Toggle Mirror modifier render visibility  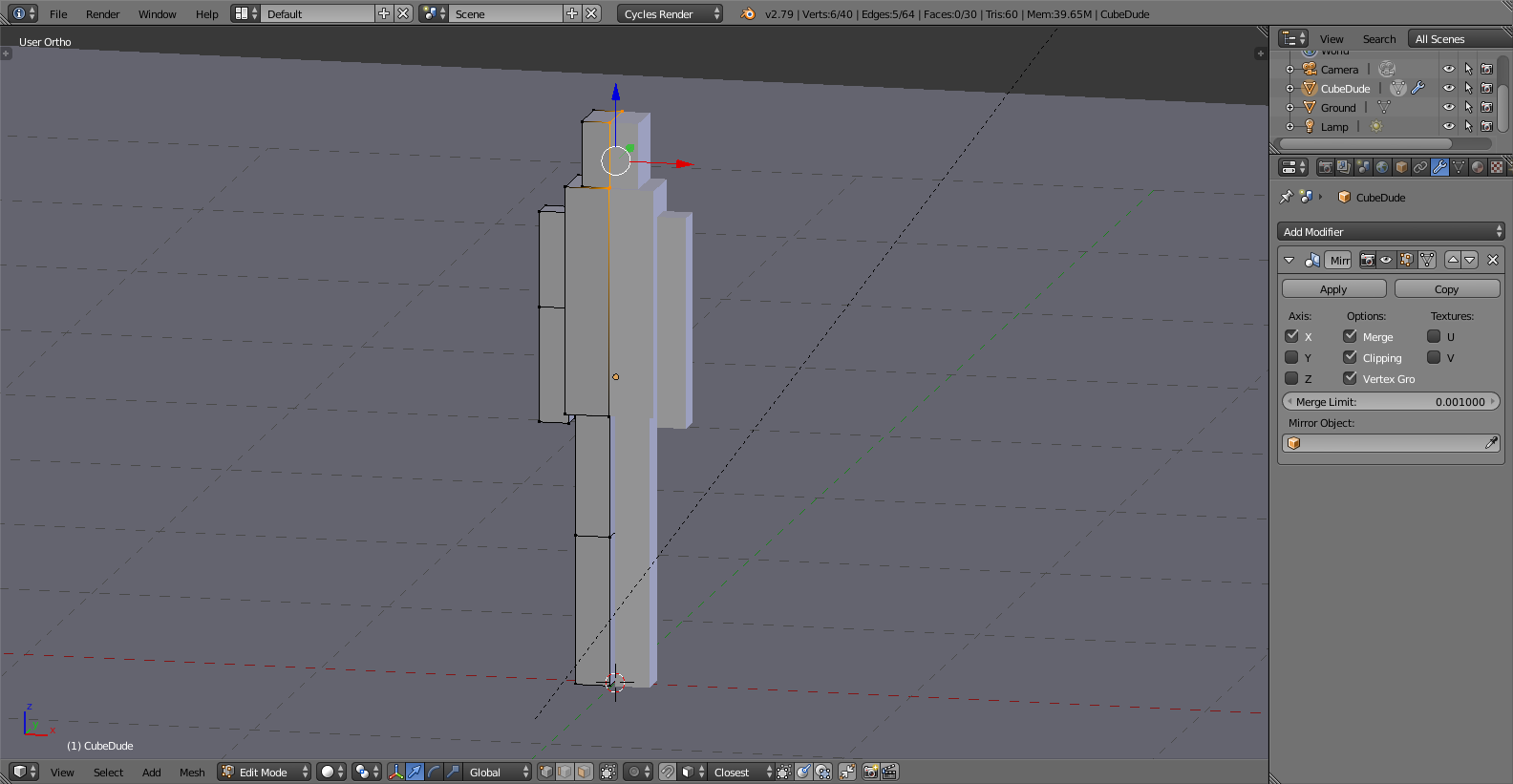coord(1368,260)
